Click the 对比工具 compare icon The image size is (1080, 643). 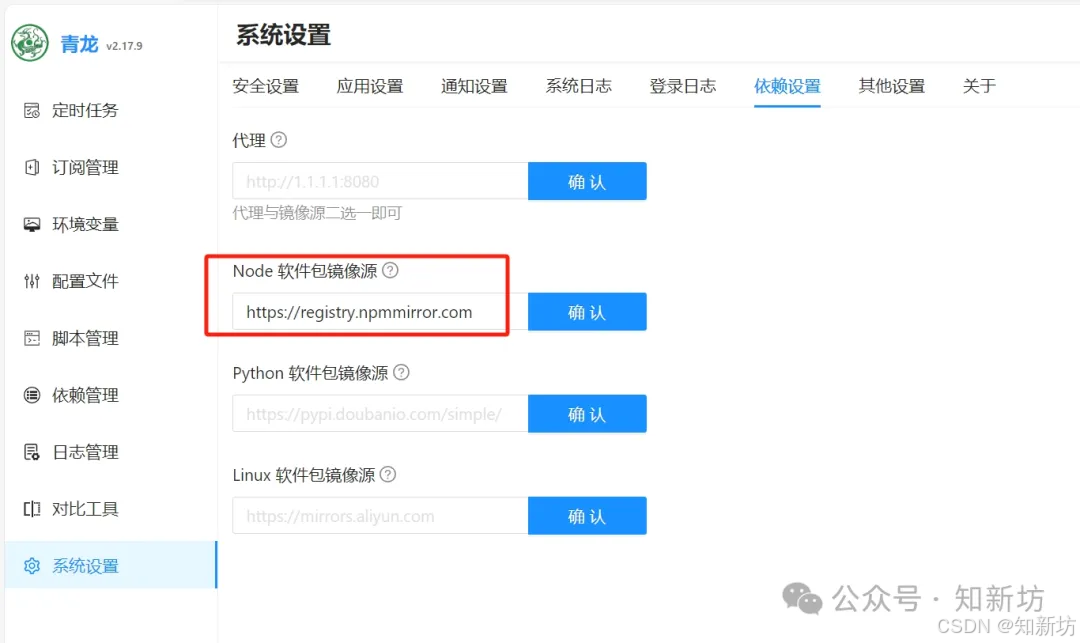32,509
